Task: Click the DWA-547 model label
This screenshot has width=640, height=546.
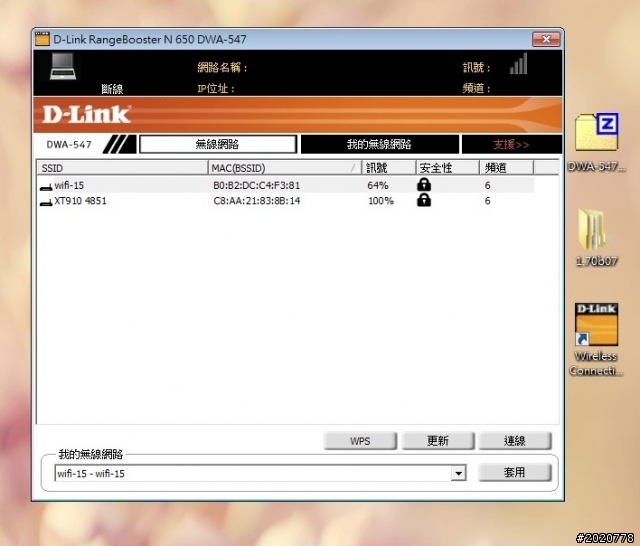Action: (69, 144)
